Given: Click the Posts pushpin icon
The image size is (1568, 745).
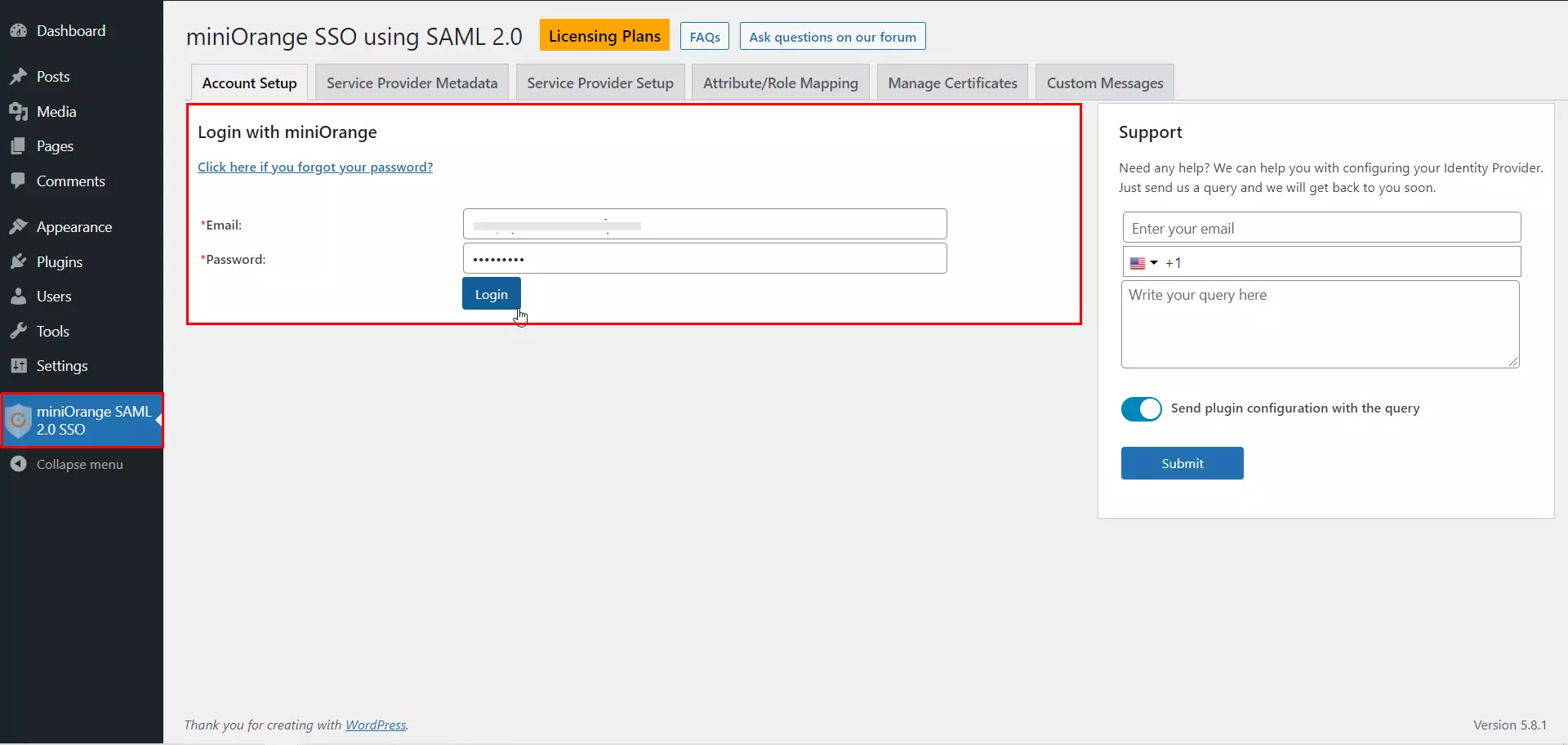Looking at the screenshot, I should pyautogui.click(x=19, y=77).
